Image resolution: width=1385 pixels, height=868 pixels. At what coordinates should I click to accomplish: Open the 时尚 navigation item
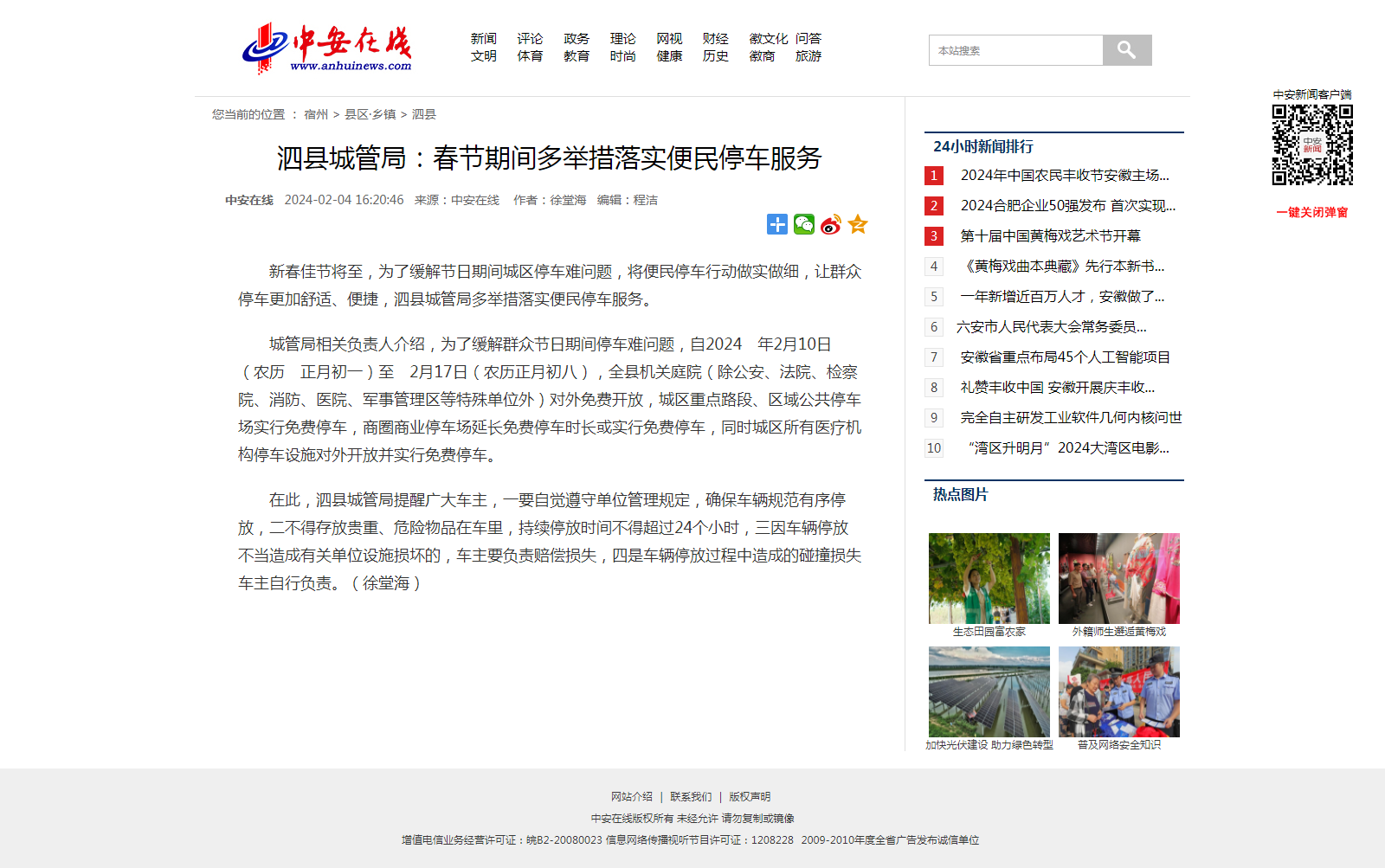[x=623, y=56]
